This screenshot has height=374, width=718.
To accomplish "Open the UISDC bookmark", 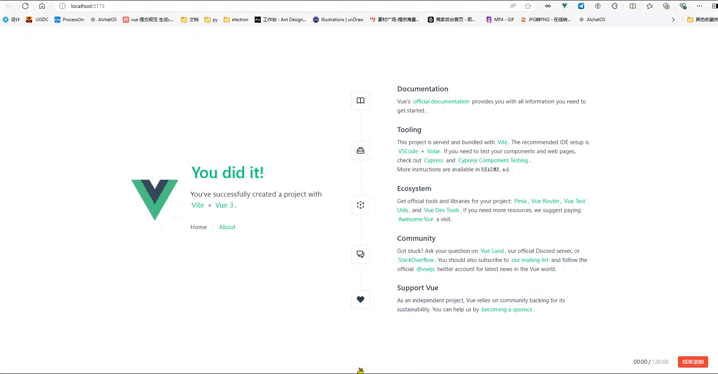I will [37, 20].
